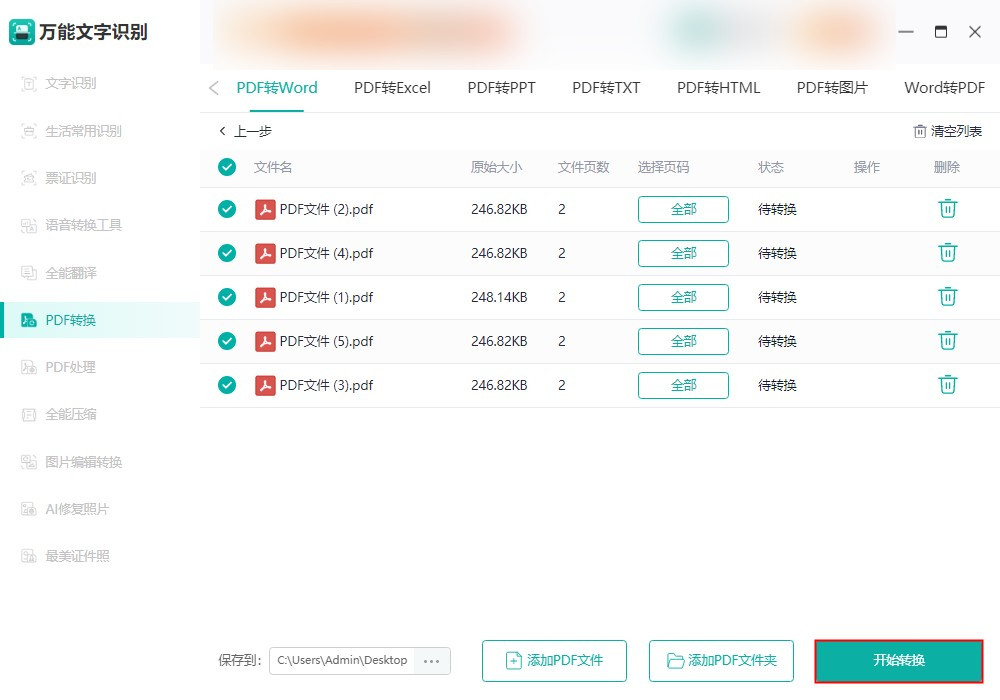Switch to PDF转TXT tab
This screenshot has height=700, width=1000.
[606, 88]
